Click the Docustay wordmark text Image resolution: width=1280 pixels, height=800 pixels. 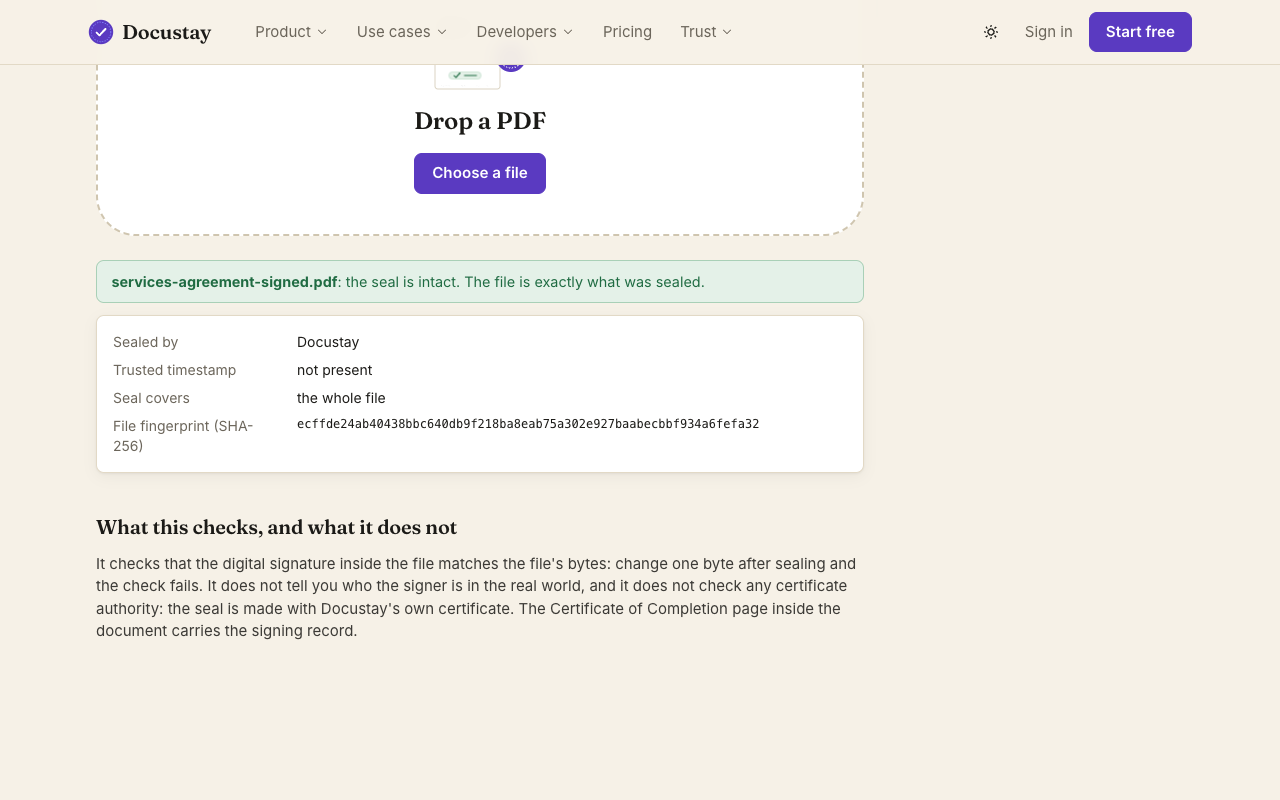click(166, 33)
